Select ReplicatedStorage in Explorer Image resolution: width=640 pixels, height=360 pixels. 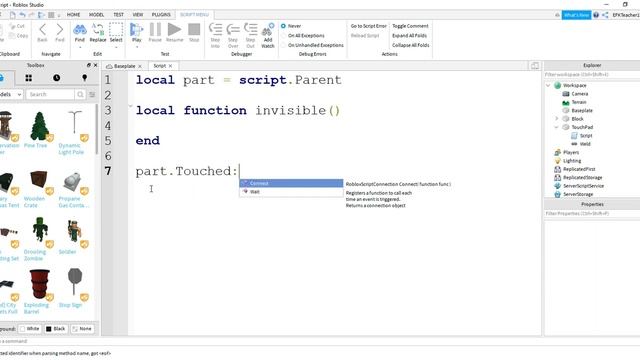(582, 178)
